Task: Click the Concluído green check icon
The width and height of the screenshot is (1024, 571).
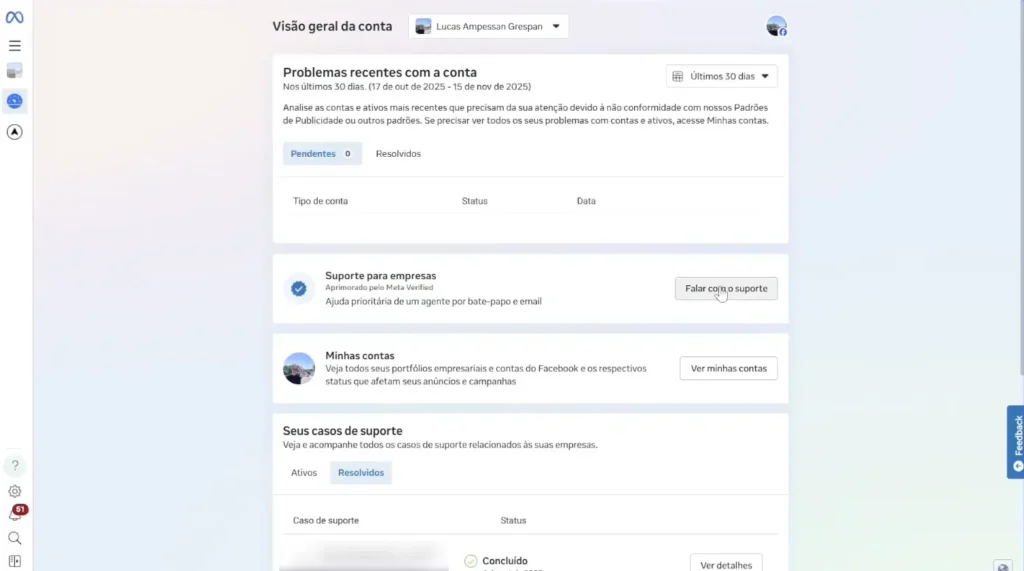Action: point(471,561)
